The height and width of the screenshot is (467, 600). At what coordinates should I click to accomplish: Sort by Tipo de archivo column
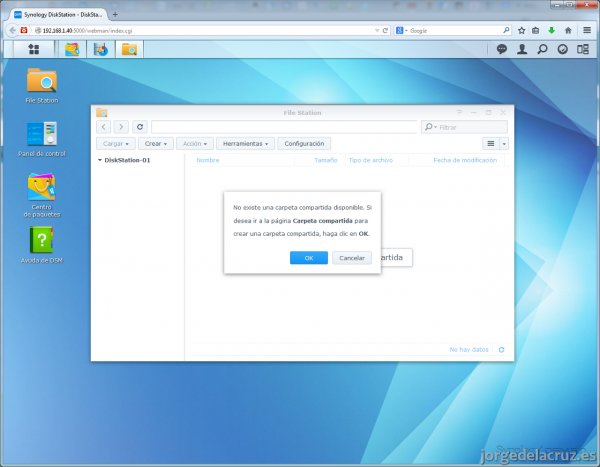(371, 160)
